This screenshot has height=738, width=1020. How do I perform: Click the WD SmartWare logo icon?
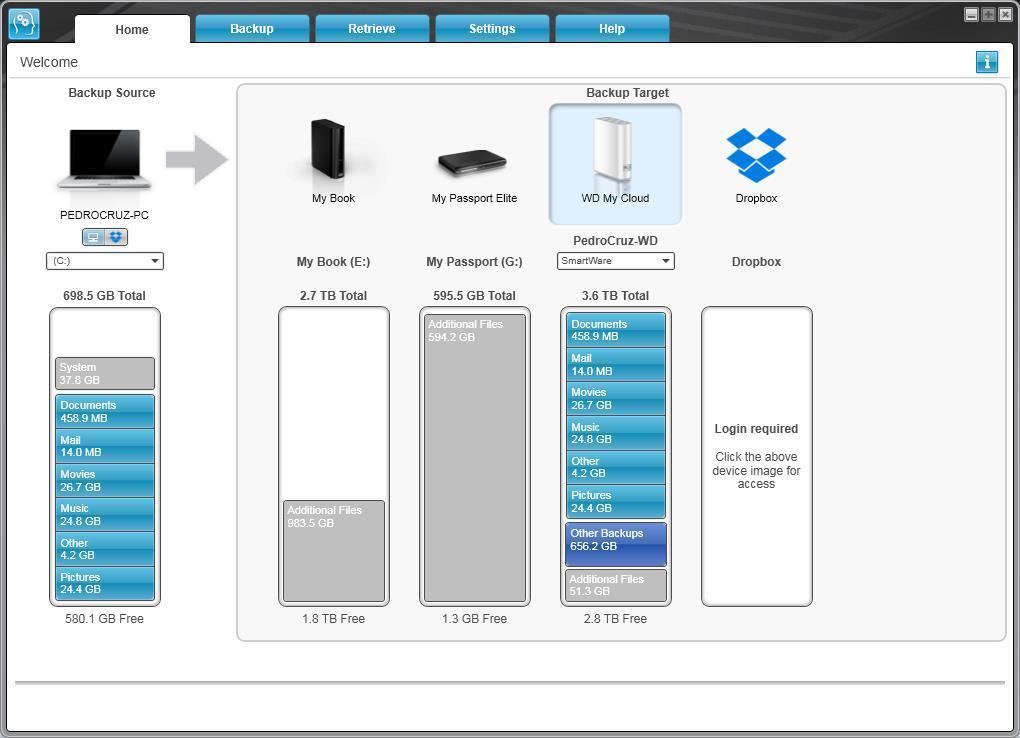(x=24, y=24)
